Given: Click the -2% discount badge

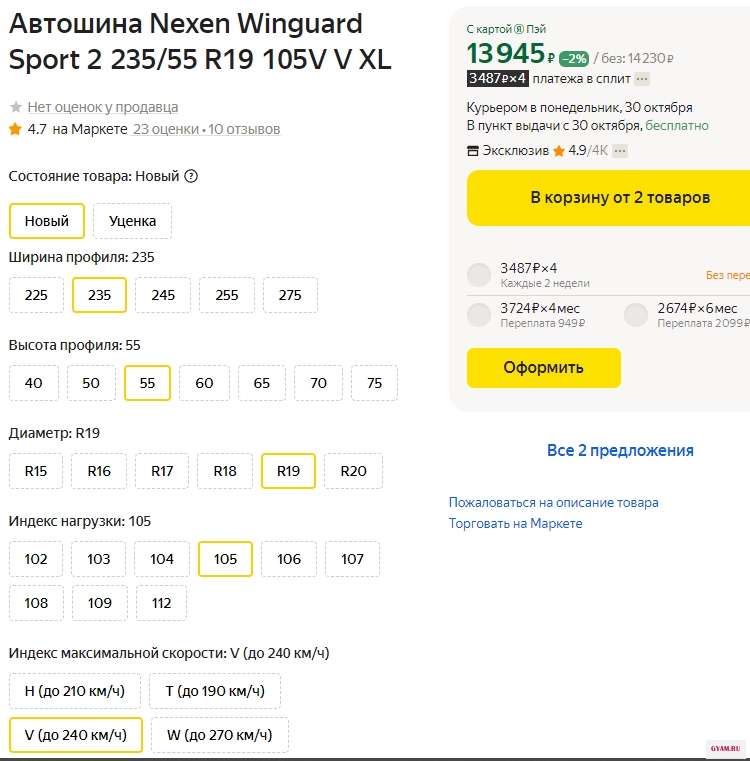Looking at the screenshot, I should point(573,58).
